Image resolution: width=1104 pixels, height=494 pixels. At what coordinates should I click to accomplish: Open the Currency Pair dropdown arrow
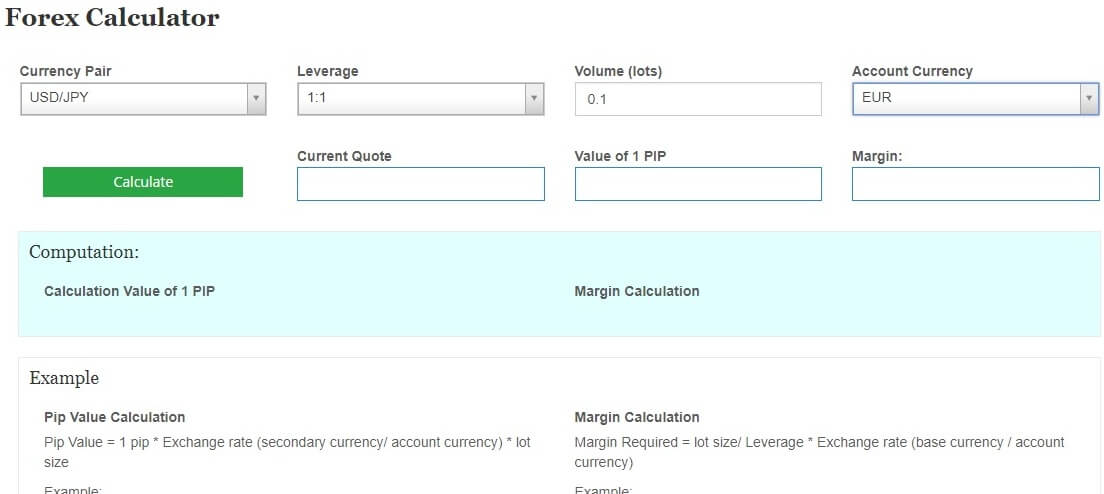[x=256, y=99]
